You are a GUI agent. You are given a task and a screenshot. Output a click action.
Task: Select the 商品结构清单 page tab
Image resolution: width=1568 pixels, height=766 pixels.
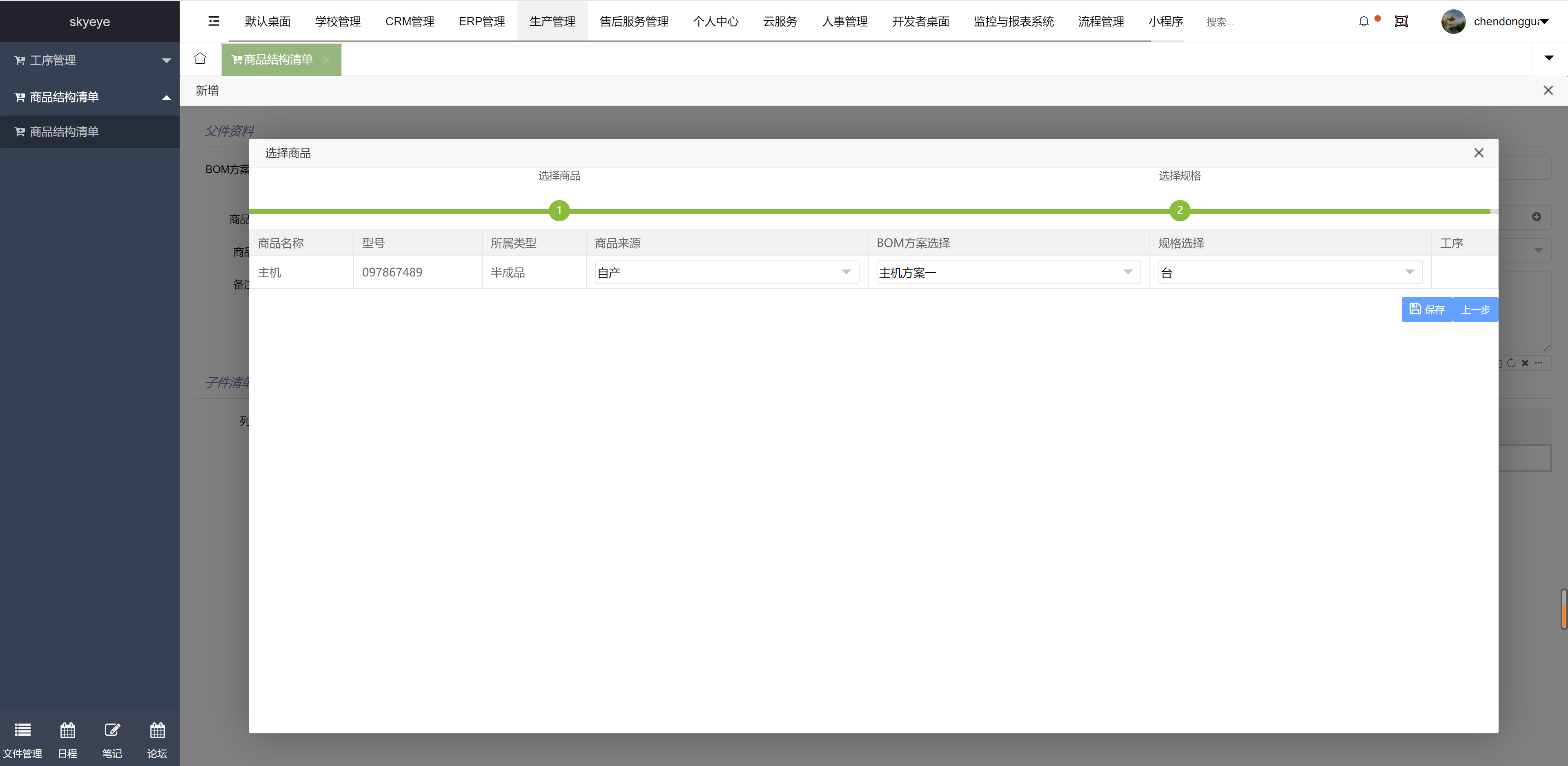pos(281,60)
